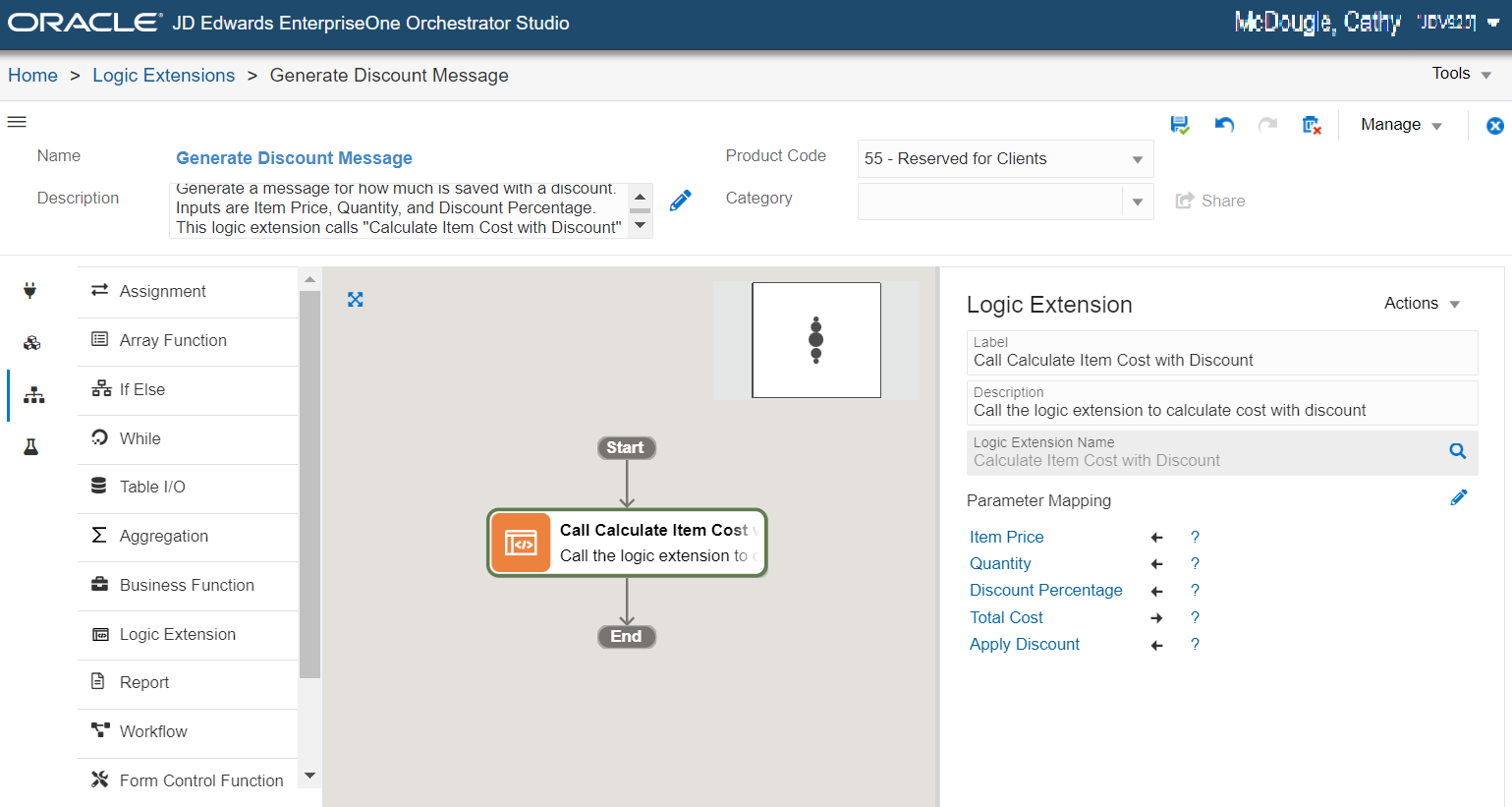This screenshot has height=807, width=1512.
Task: Click the Discount Percentage parameter link
Action: (1045, 590)
